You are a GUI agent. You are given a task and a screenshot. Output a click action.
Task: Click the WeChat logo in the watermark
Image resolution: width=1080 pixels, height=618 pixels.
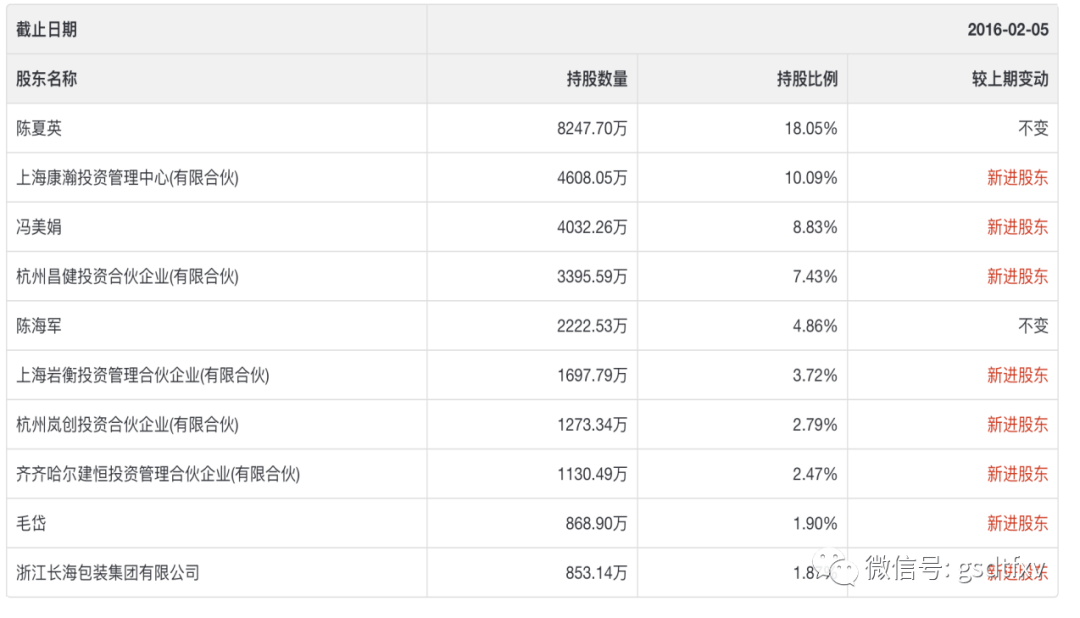pyautogui.click(x=835, y=568)
